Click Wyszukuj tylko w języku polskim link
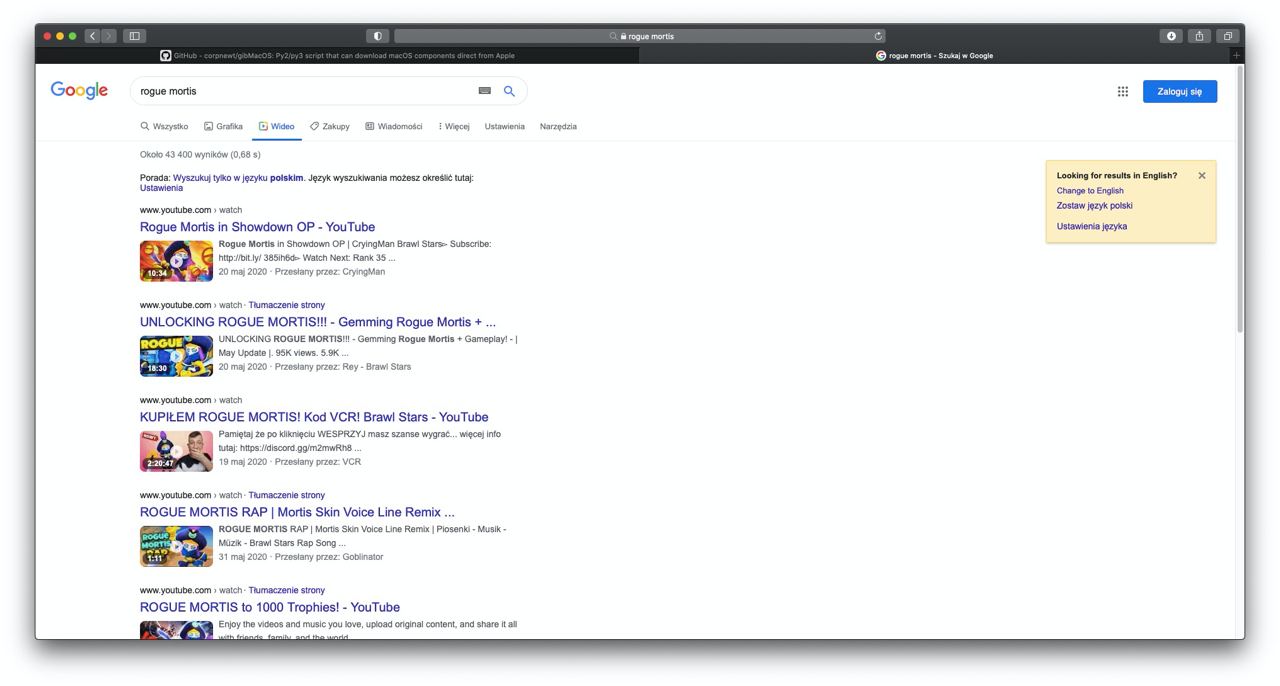Image resolution: width=1280 pixels, height=686 pixels. (x=238, y=178)
